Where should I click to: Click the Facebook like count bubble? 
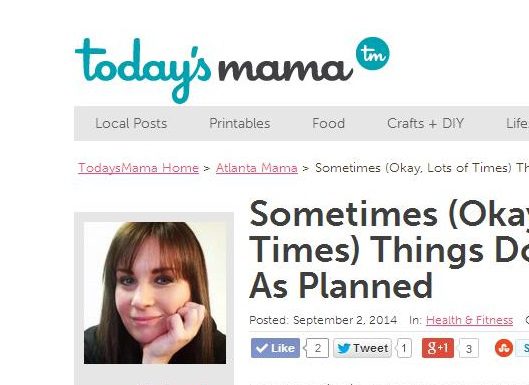[x=317, y=348]
